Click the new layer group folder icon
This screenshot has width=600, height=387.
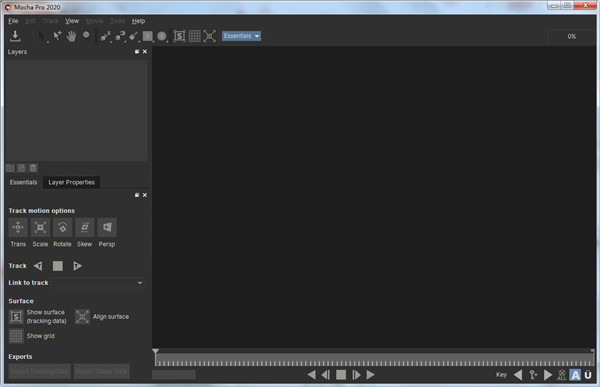click(x=10, y=168)
